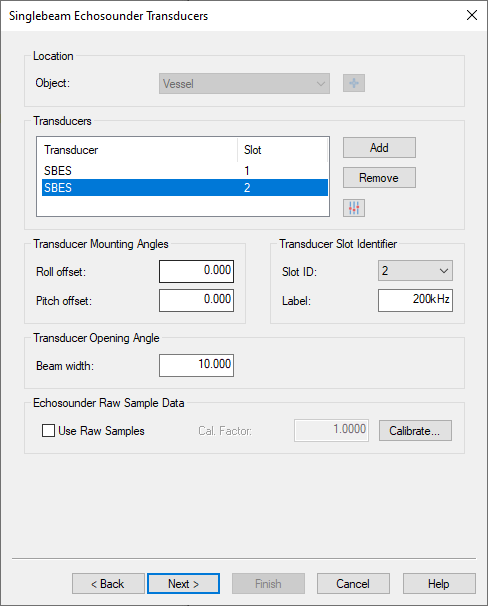
Task: Focus the Pitch offset field
Action: [x=196, y=300]
